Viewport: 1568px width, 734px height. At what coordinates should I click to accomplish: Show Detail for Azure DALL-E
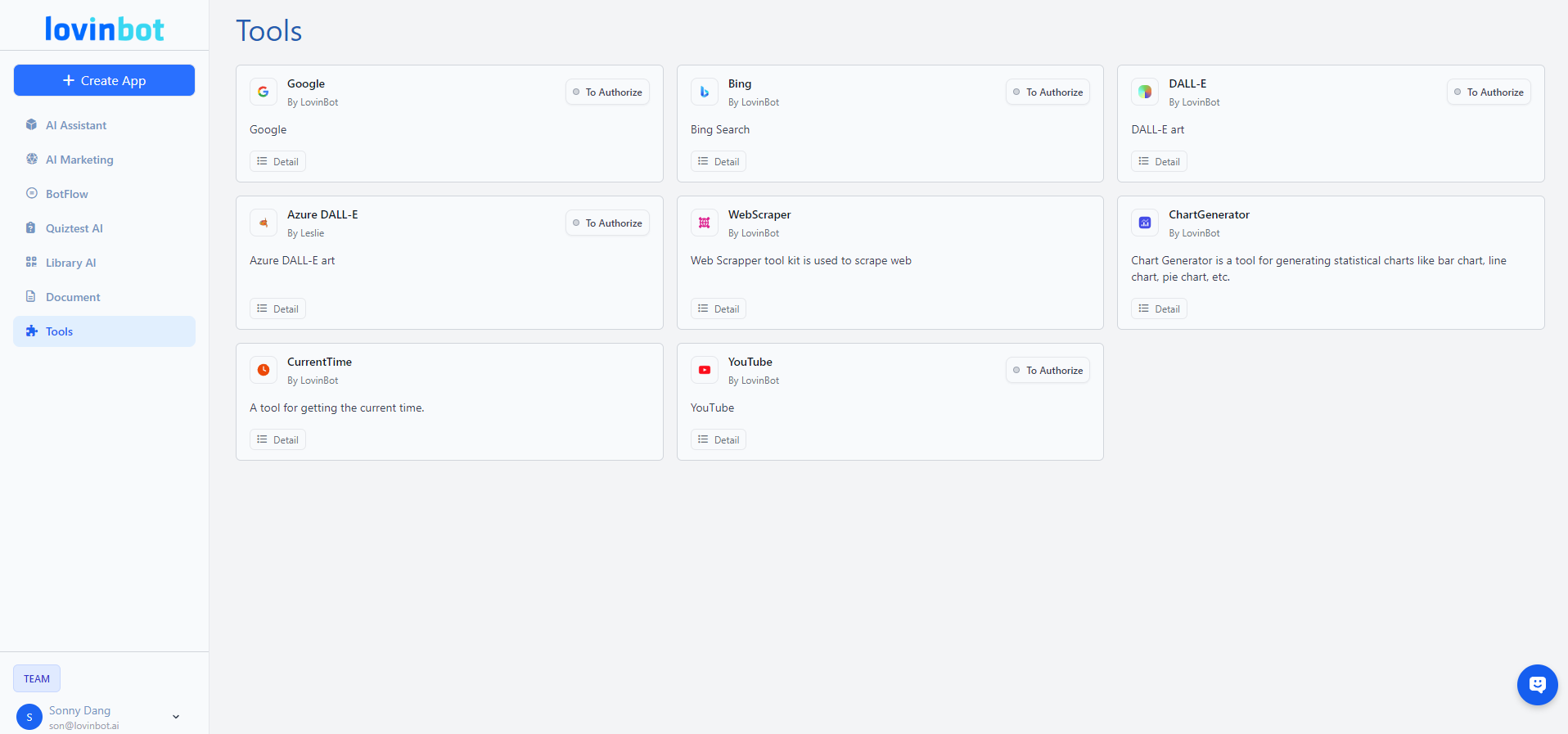click(277, 308)
